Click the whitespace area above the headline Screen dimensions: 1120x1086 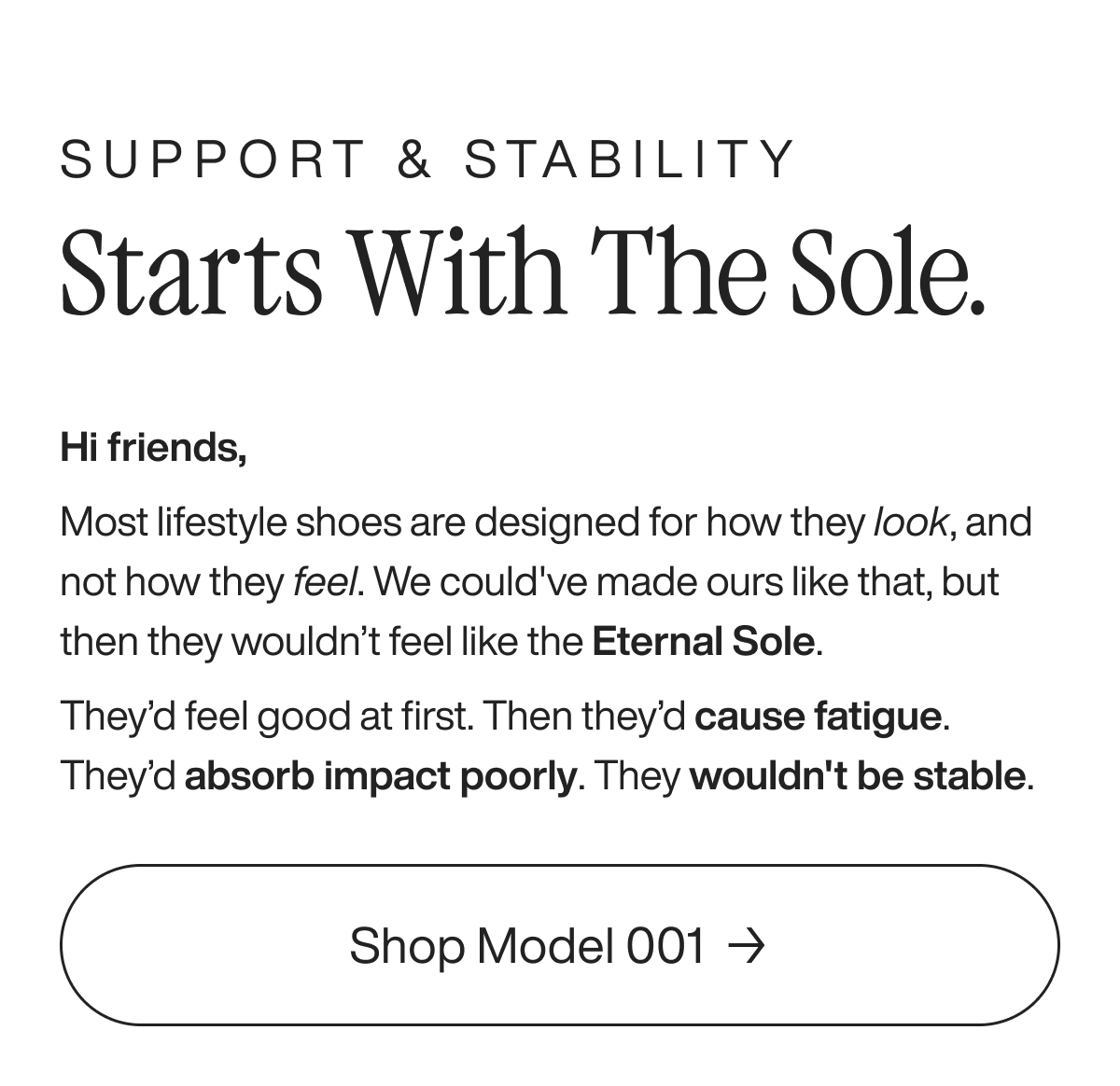pos(560,65)
